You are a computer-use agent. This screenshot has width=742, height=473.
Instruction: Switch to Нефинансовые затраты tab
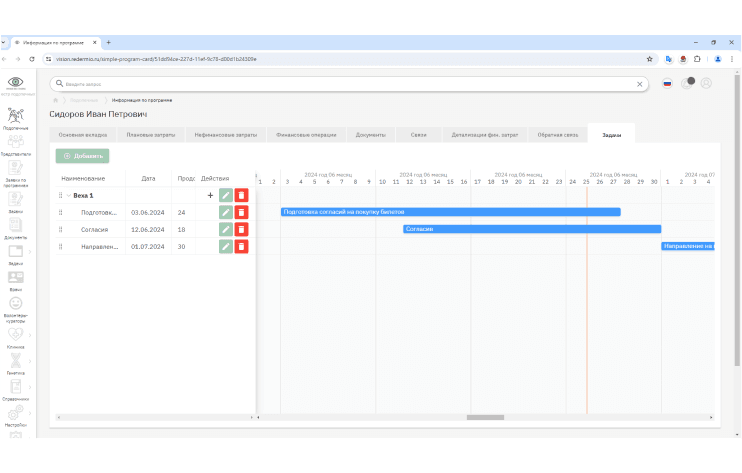coord(226,135)
